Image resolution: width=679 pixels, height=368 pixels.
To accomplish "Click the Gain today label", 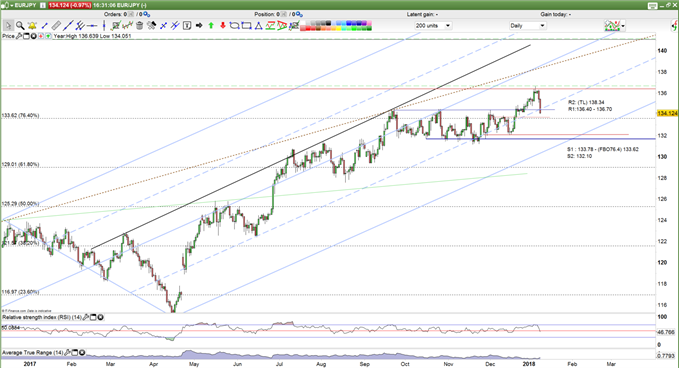I will coord(556,14).
